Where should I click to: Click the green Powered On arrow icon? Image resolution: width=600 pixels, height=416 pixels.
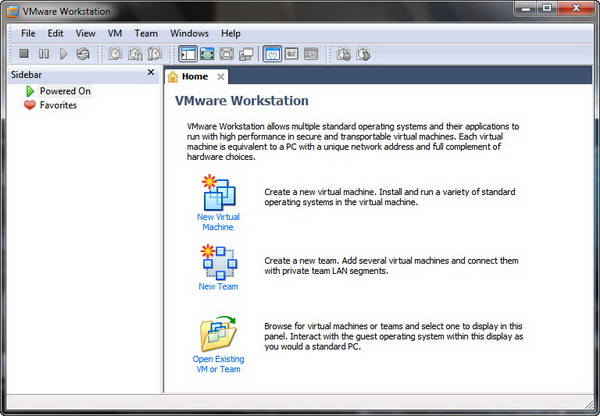[30, 91]
